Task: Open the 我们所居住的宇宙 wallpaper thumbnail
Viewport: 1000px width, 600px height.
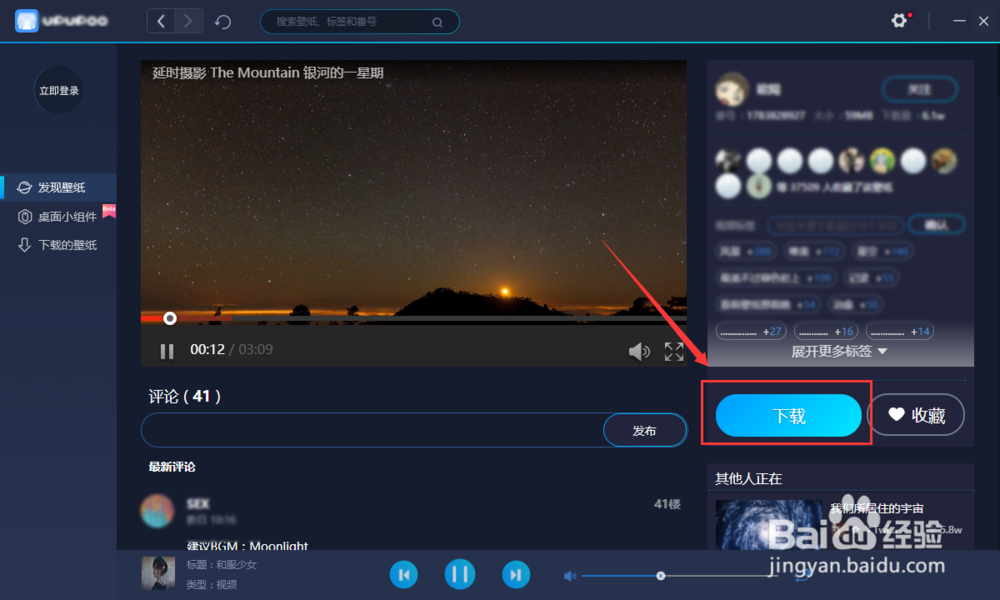Action: (768, 525)
